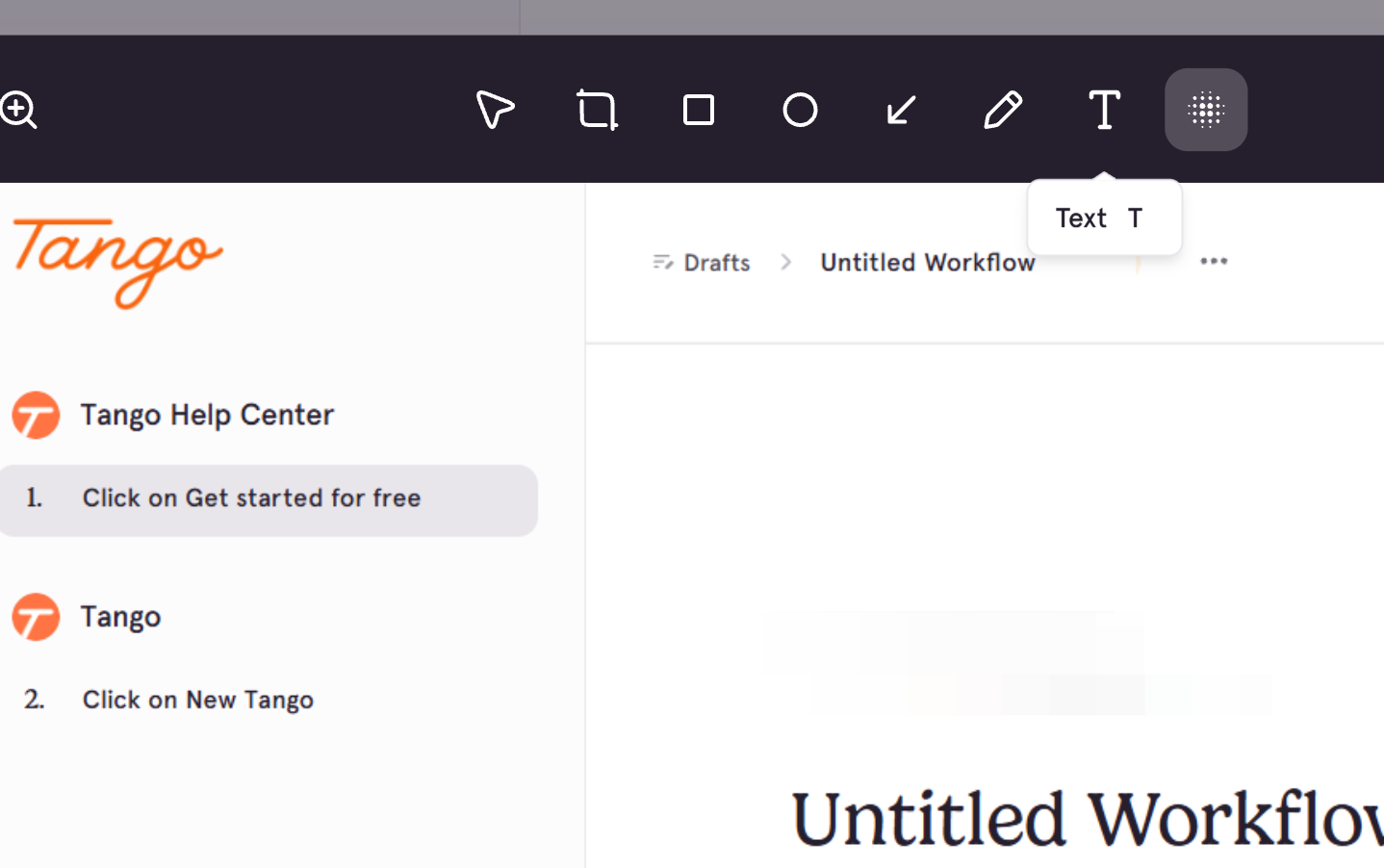Screen dimensions: 1384x868
Task: Click the Tango Help Center section heading
Action: [207, 415]
